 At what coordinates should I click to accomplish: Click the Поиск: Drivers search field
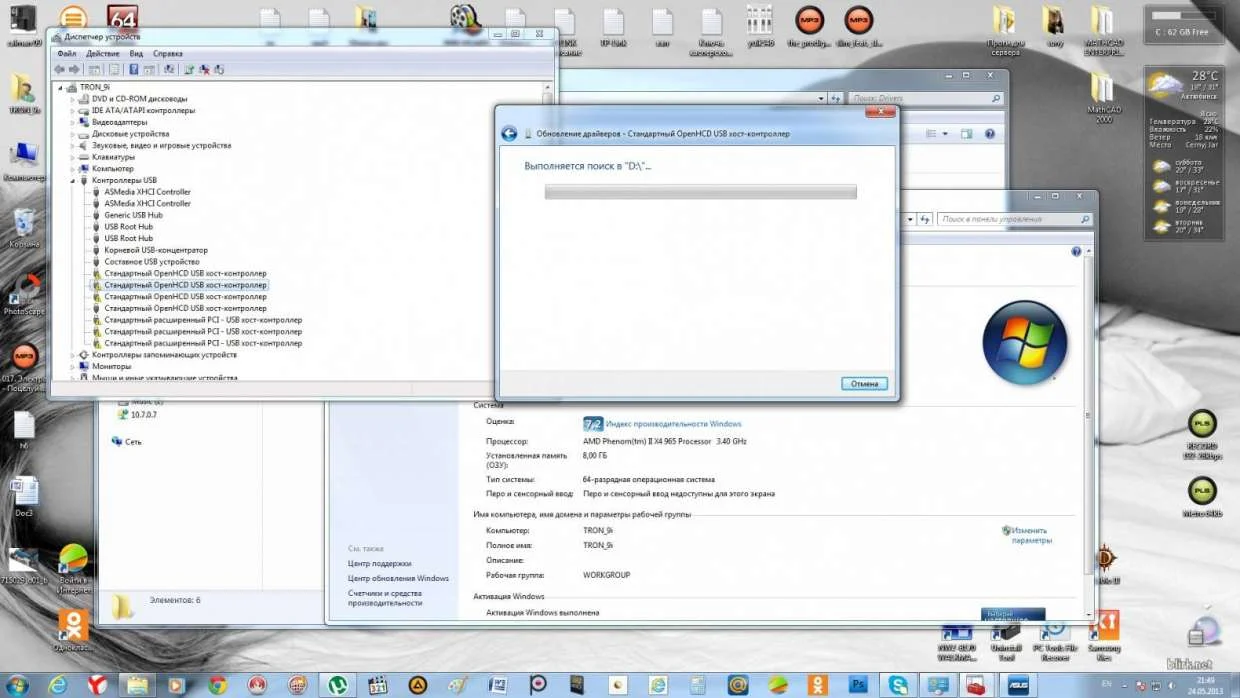(926, 99)
